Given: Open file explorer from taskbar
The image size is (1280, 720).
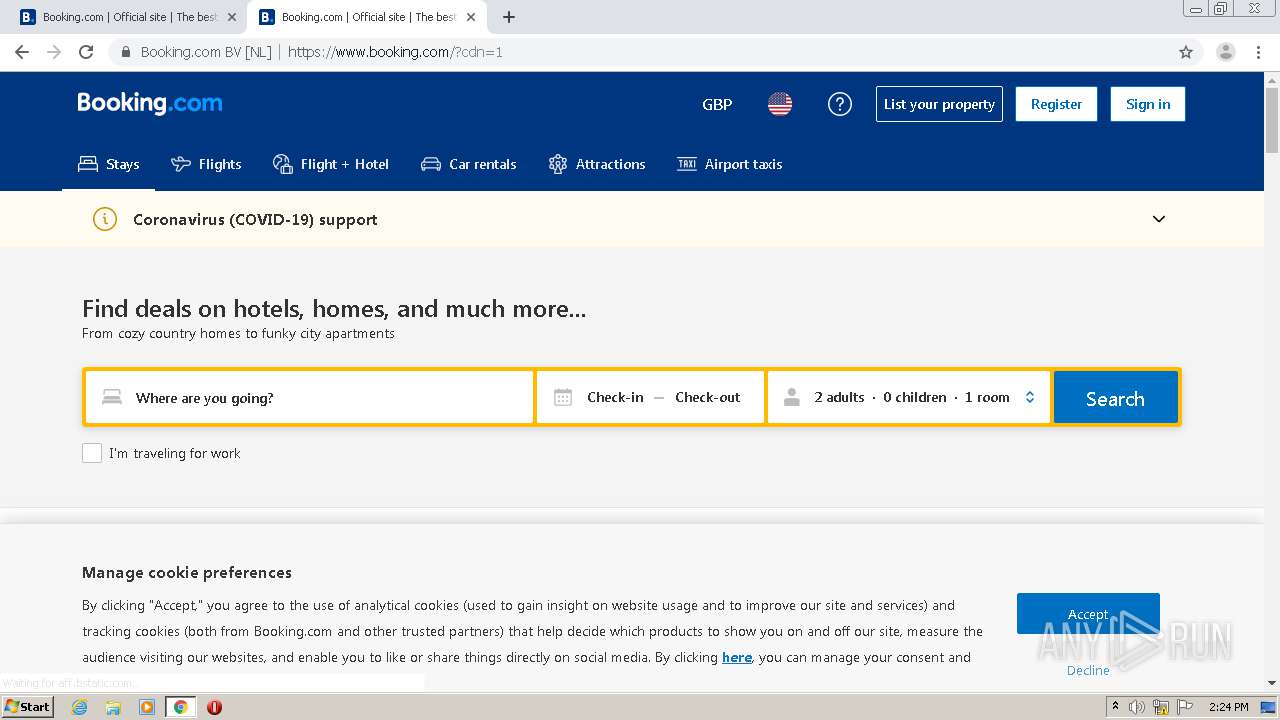Looking at the screenshot, I should pyautogui.click(x=113, y=707).
